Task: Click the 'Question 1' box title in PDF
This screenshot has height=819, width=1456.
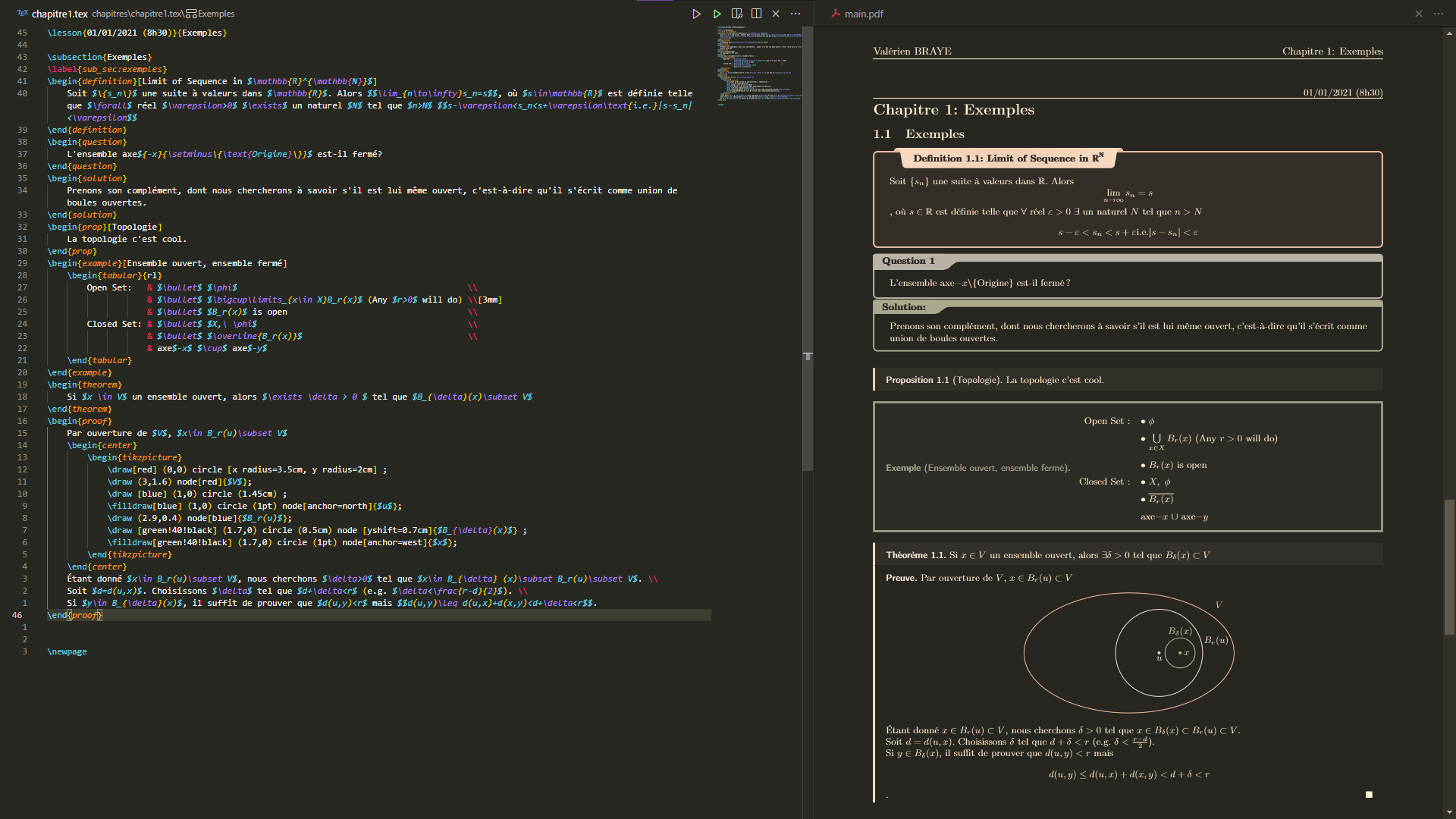Action: (908, 260)
